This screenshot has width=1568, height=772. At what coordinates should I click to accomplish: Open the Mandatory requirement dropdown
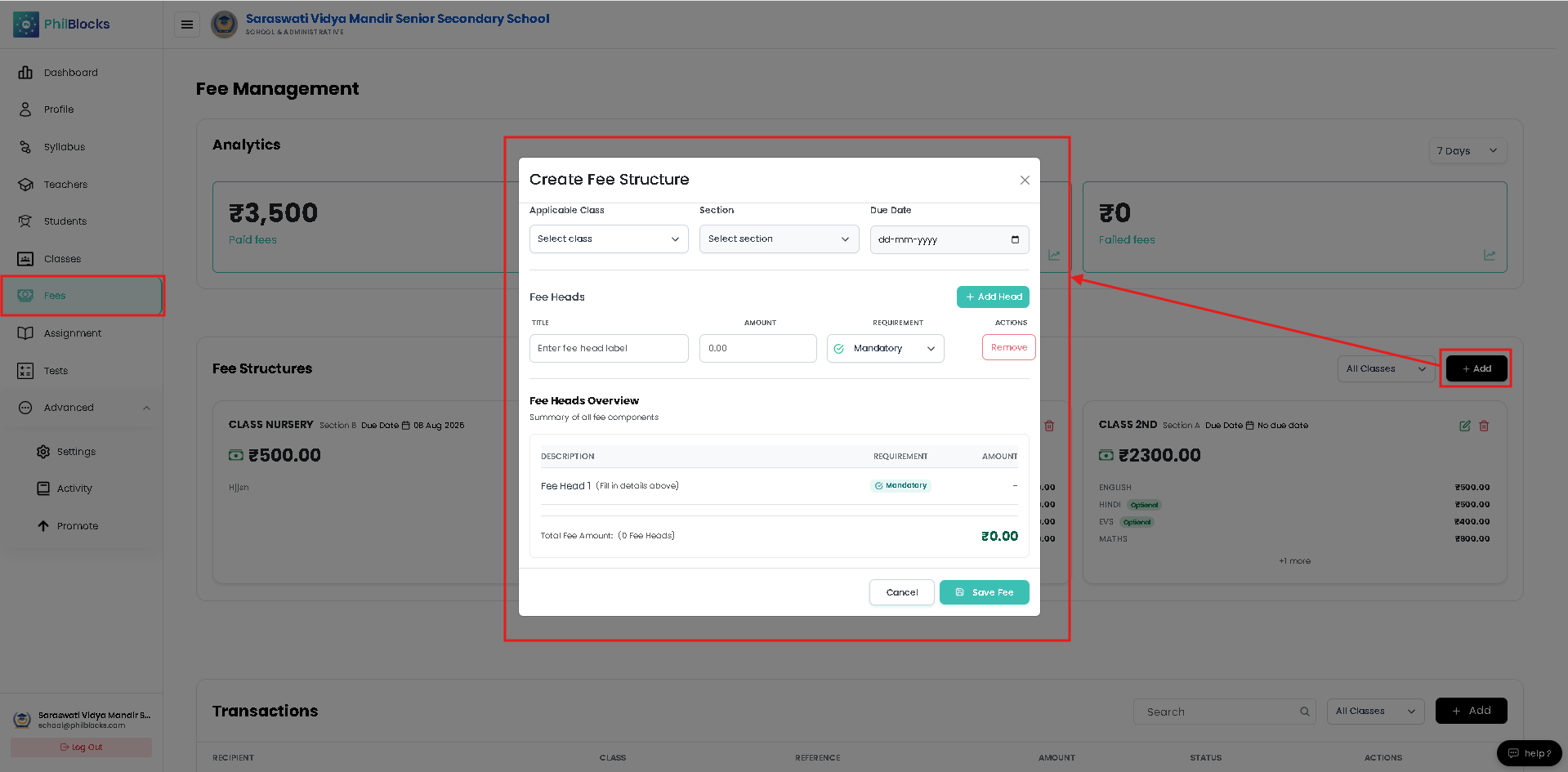coord(886,348)
